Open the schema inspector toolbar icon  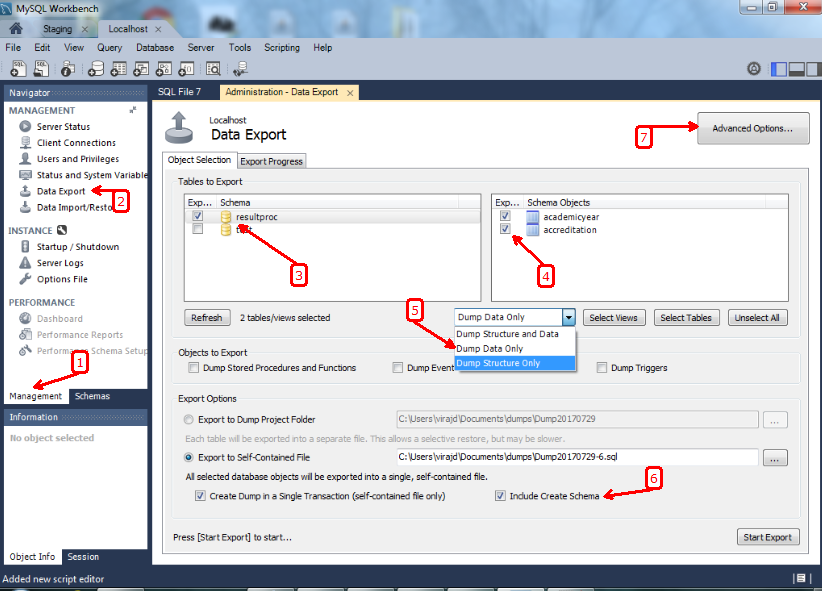pyautogui.click(x=68, y=69)
